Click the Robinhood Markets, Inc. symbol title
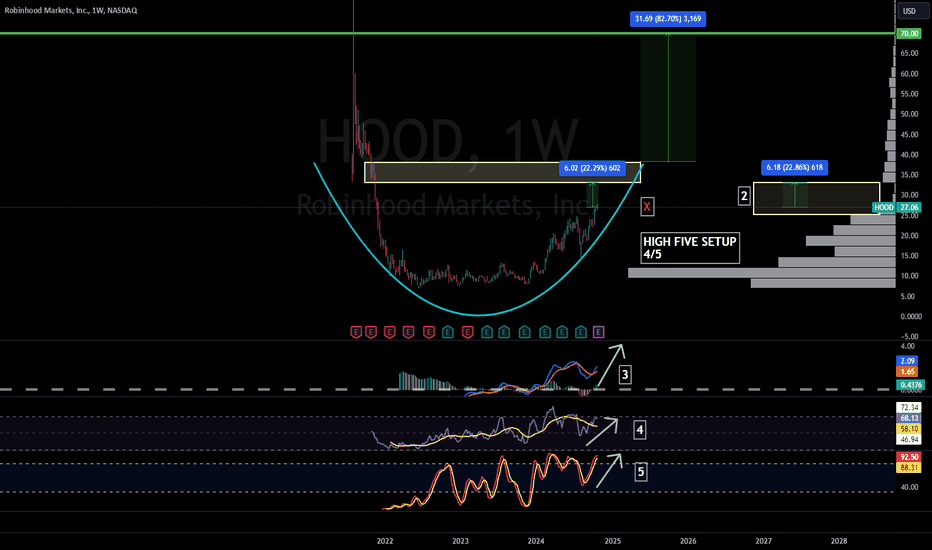This screenshot has width=932, height=550. tap(71, 10)
